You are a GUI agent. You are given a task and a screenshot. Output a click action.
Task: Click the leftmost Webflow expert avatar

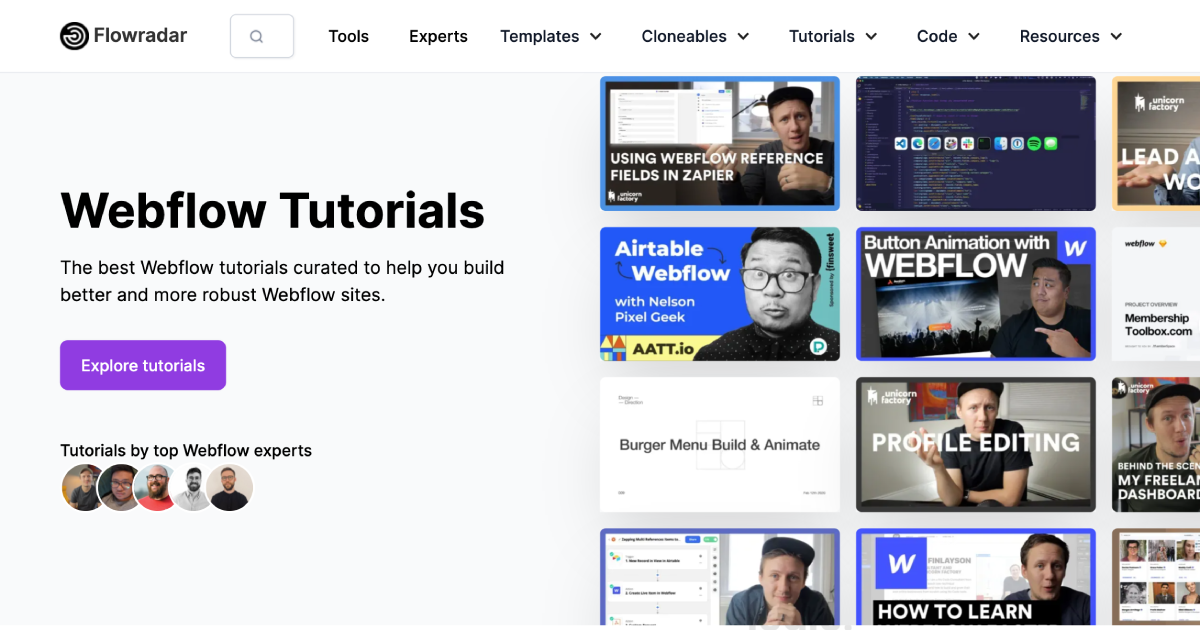84,487
